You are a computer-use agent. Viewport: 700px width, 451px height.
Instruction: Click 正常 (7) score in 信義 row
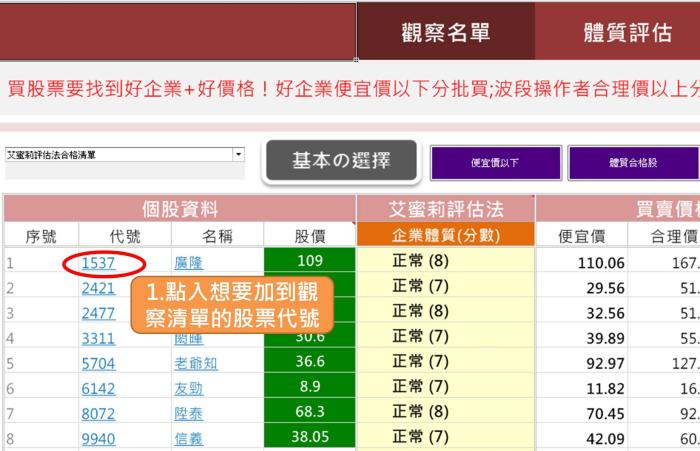[x=421, y=436]
